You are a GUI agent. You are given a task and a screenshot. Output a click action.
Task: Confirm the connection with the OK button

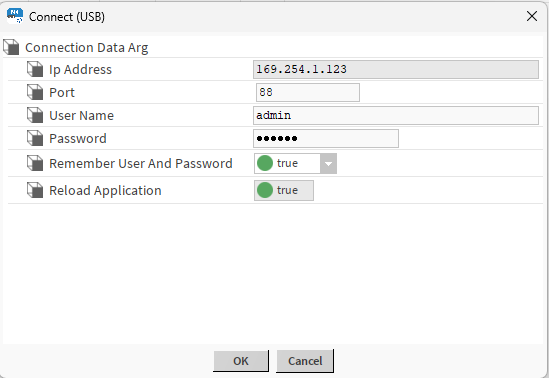[x=241, y=361]
